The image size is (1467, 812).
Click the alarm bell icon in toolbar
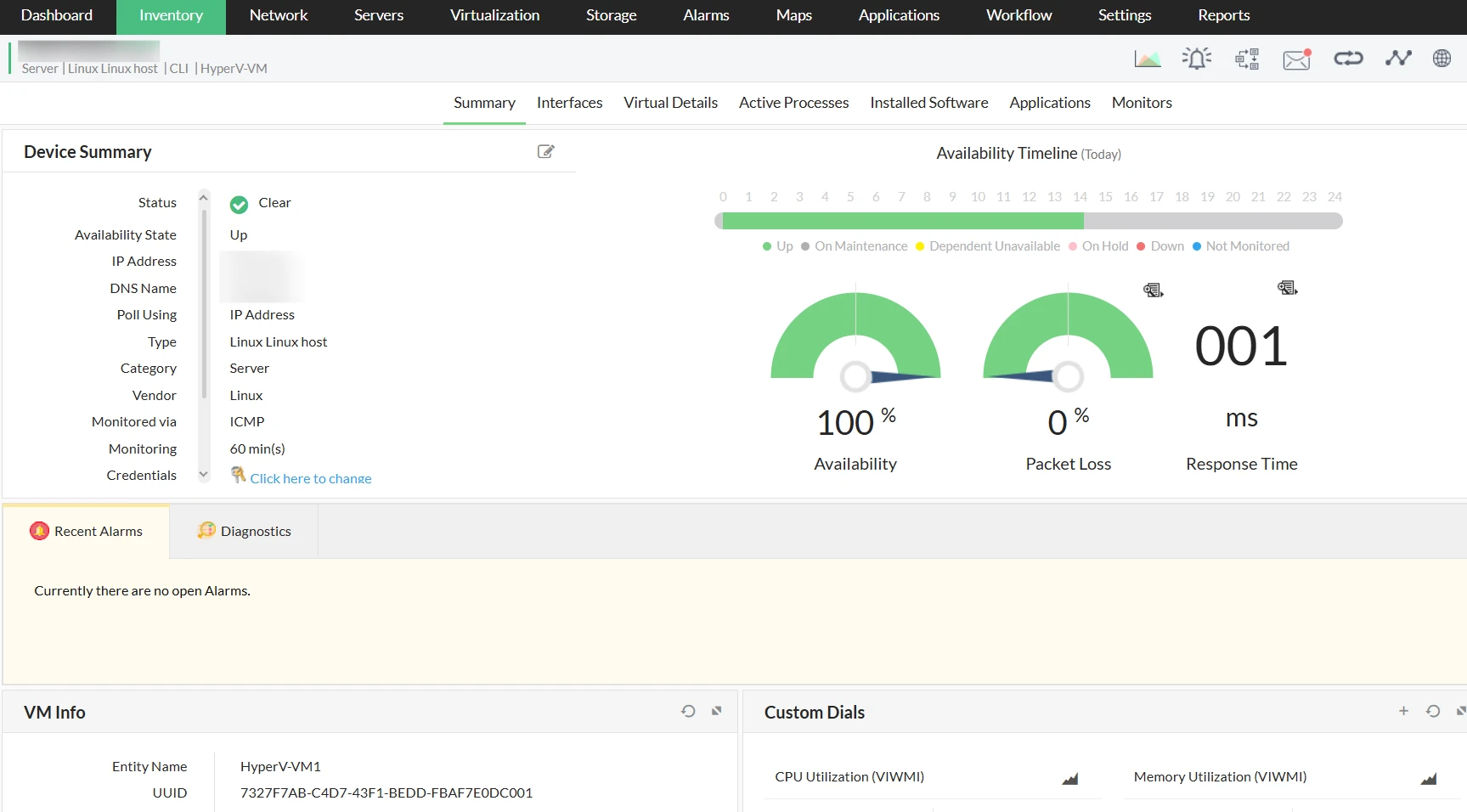1197,59
